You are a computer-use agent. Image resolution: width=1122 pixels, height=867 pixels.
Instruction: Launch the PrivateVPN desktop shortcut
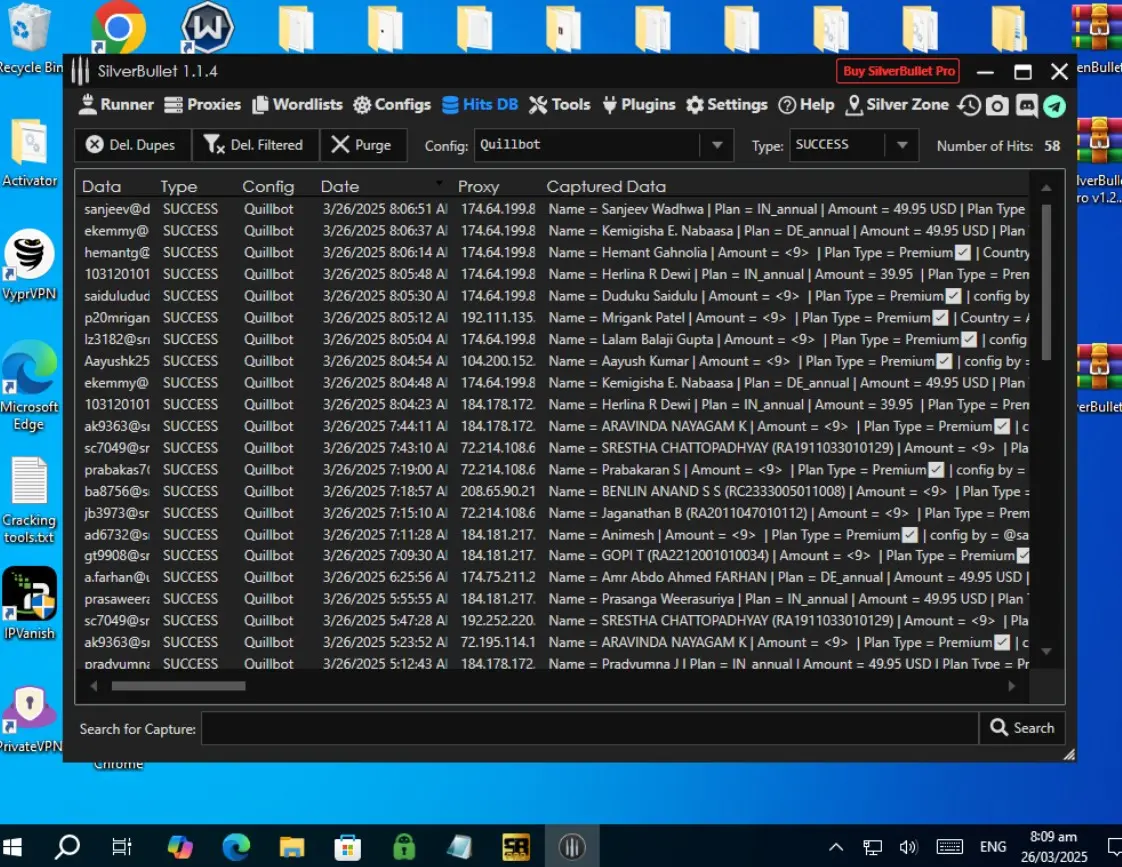coord(29,719)
